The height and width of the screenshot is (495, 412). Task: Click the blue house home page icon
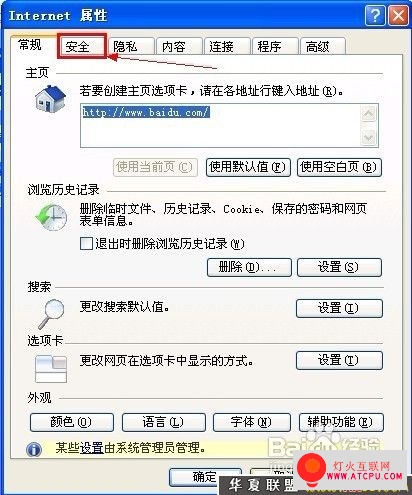(50, 98)
